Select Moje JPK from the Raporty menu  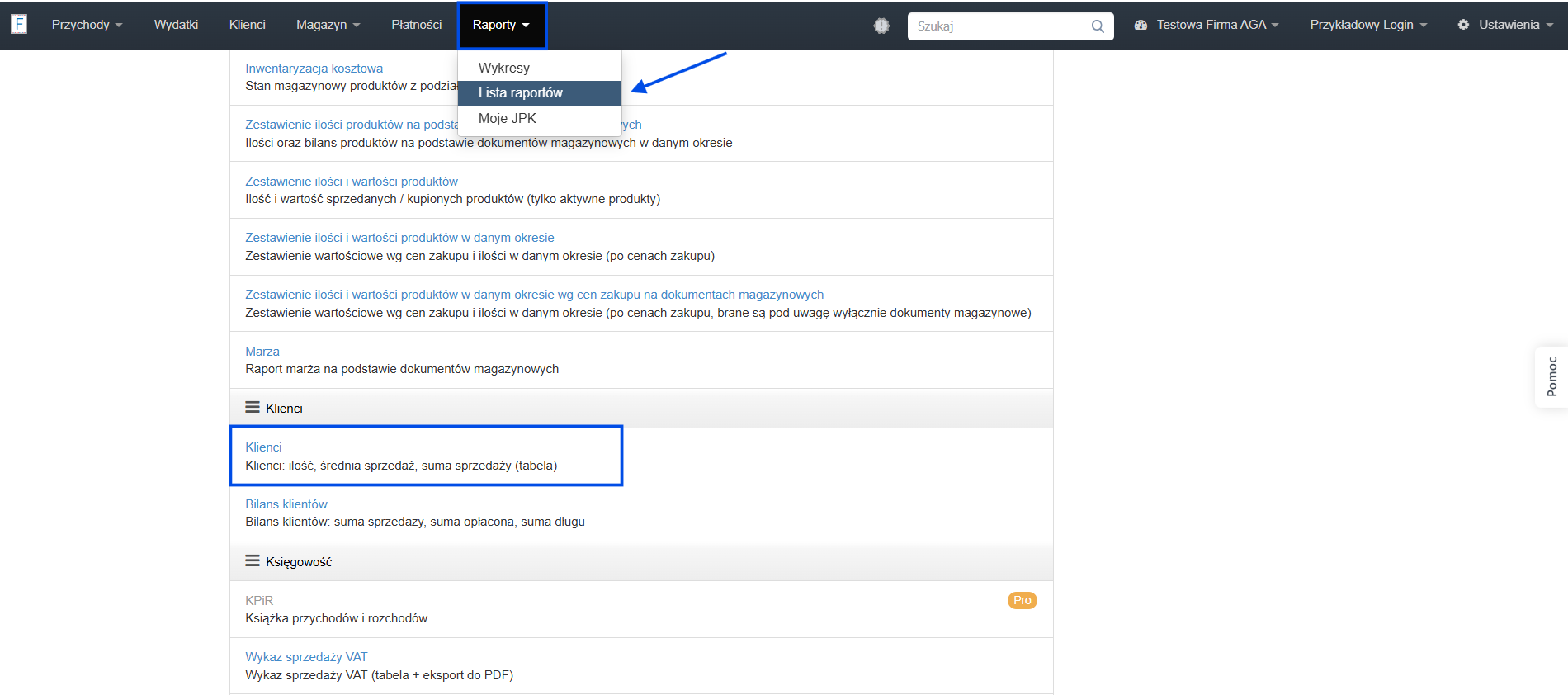pos(539,118)
